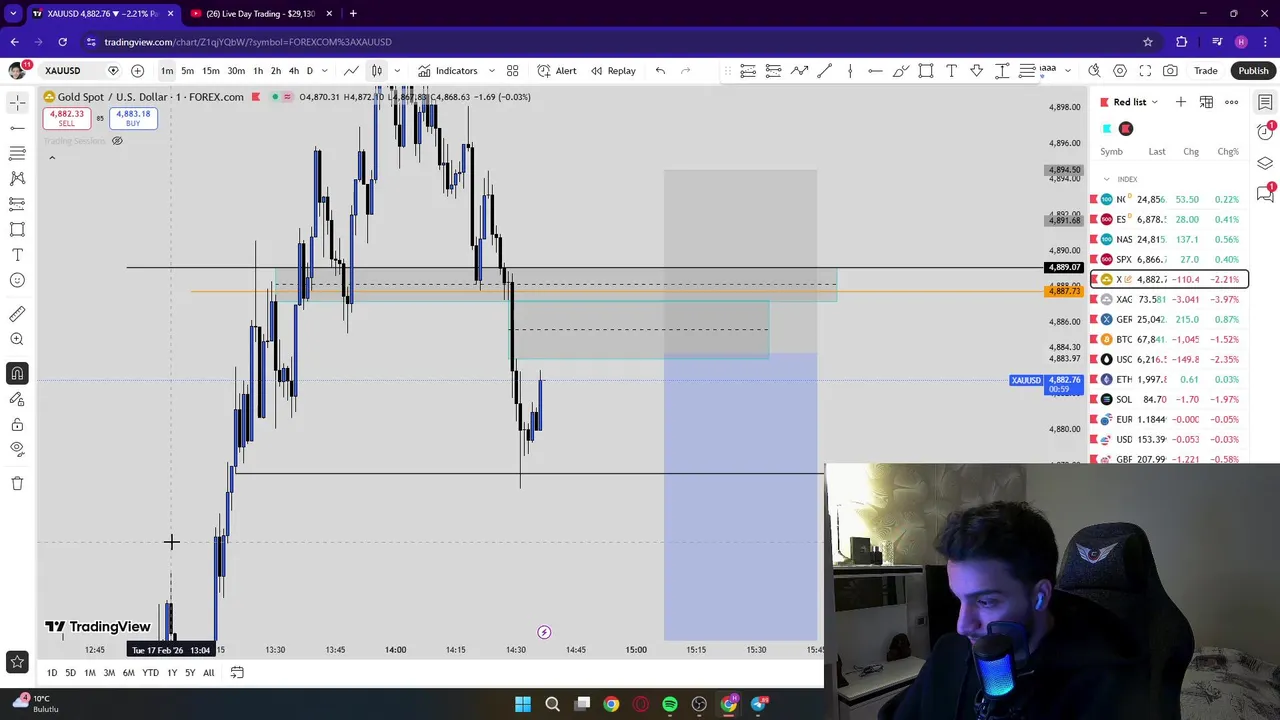The image size is (1280, 720).
Task: Pick the zigzag path favorite drawing tool
Action: click(799, 70)
